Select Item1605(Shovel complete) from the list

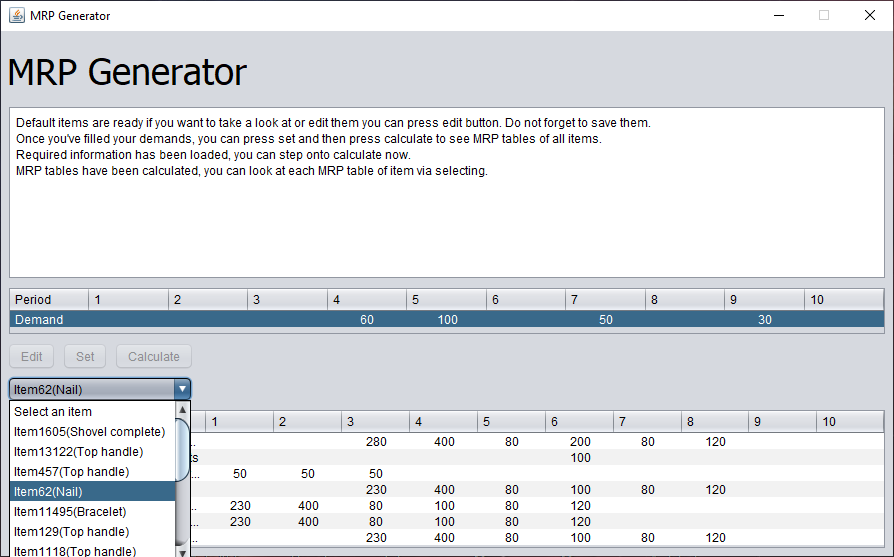[x=92, y=432]
